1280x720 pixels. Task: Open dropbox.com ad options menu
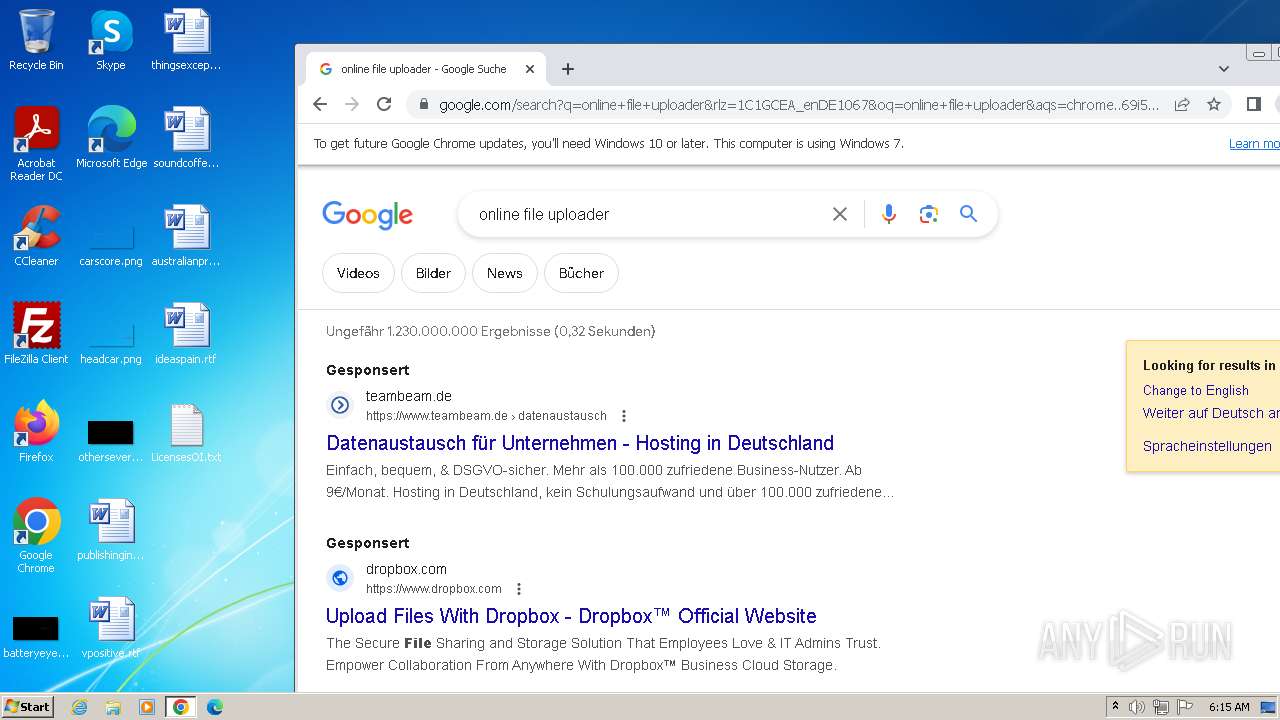(519, 589)
